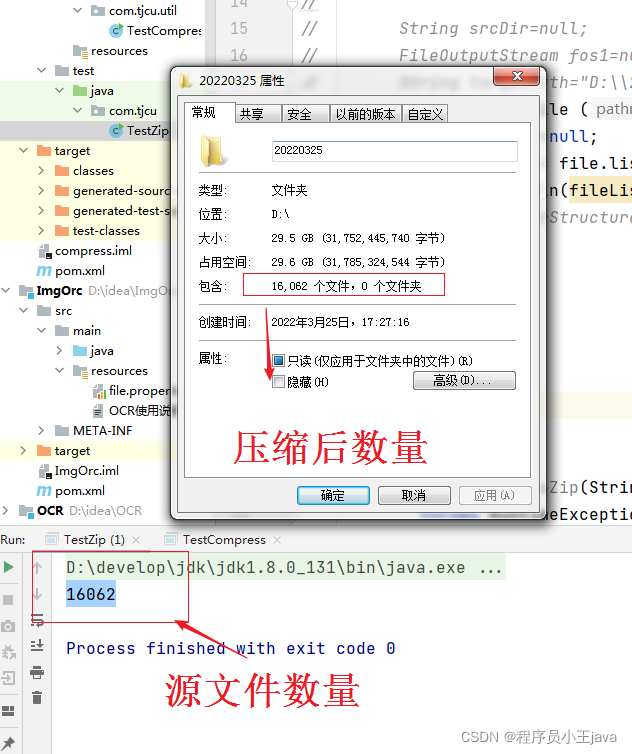Click the exit/login arrow icon in Run sidebar

8,678
